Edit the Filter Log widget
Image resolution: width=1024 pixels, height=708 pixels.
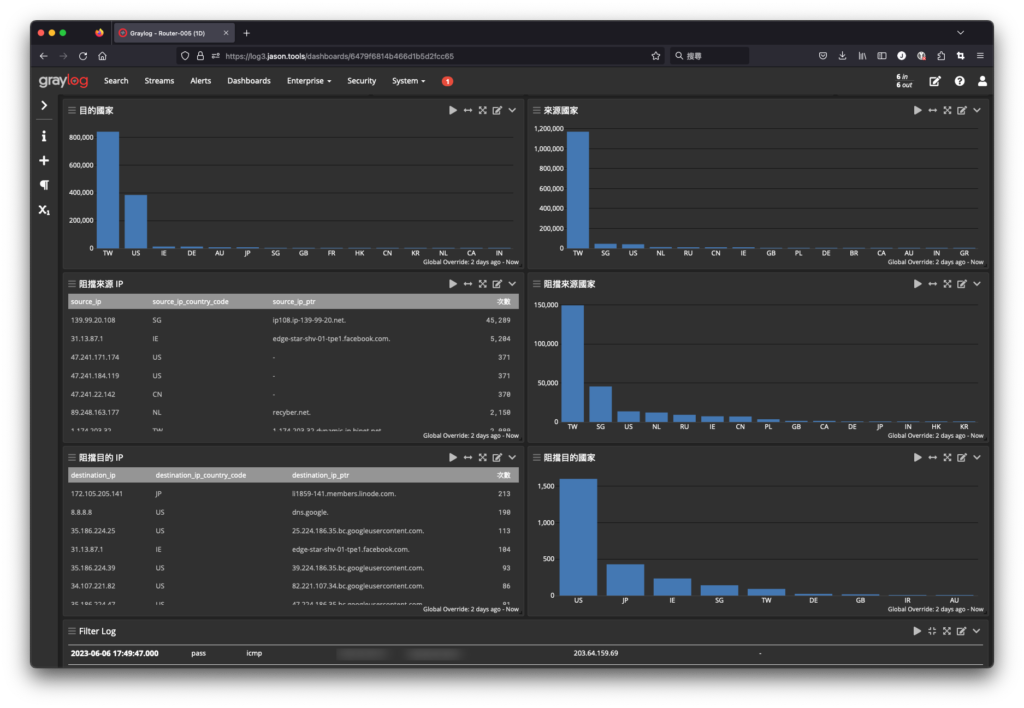[961, 631]
